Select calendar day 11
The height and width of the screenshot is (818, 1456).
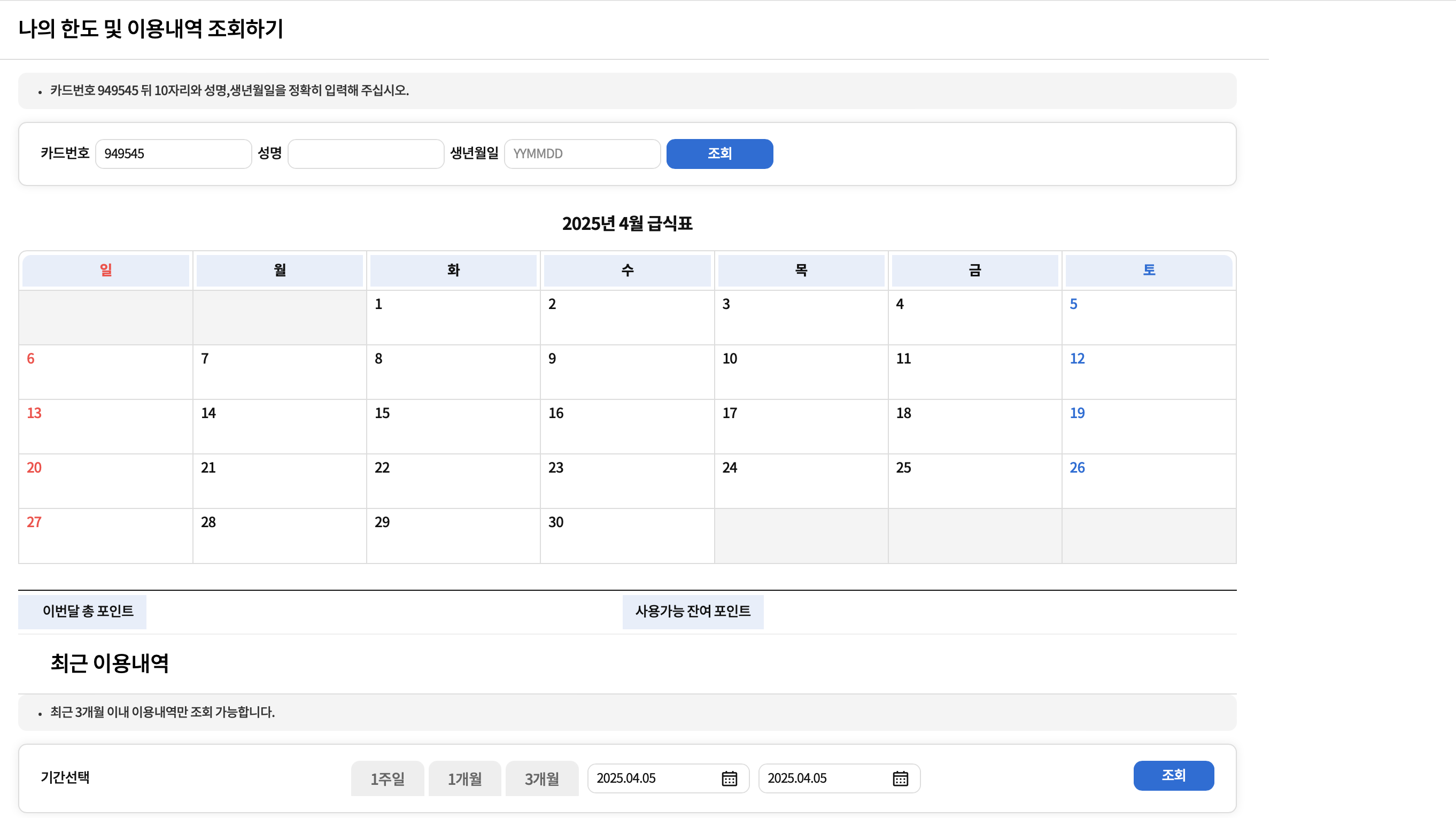975,372
